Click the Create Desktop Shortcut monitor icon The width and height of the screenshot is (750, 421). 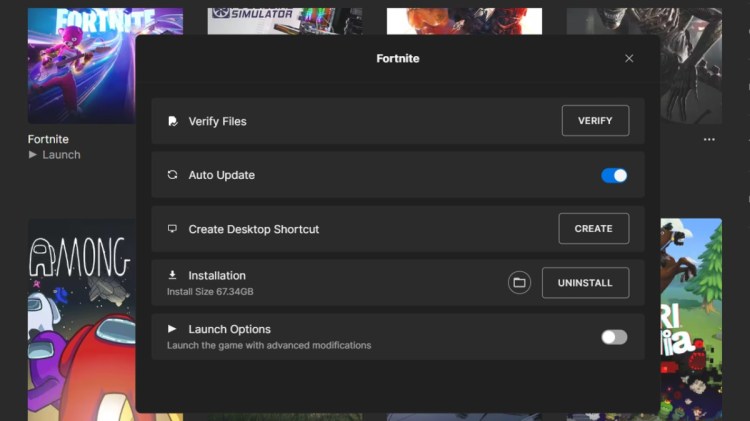tap(172, 229)
